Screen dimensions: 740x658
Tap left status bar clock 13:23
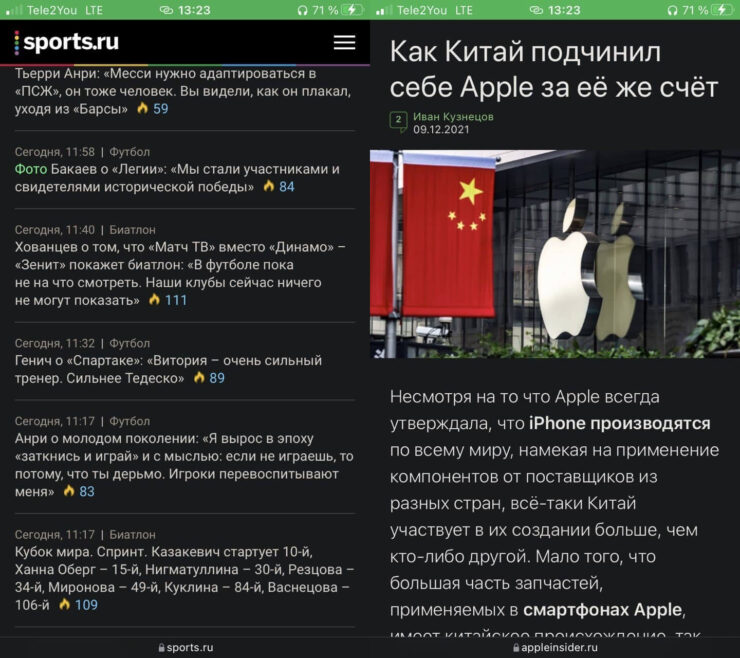[194, 10]
